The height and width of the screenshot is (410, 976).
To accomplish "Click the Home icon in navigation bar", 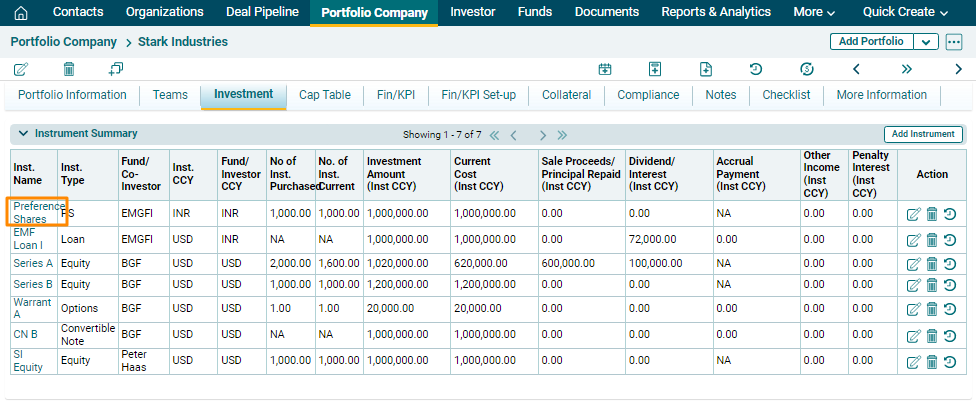I will 21,13.
